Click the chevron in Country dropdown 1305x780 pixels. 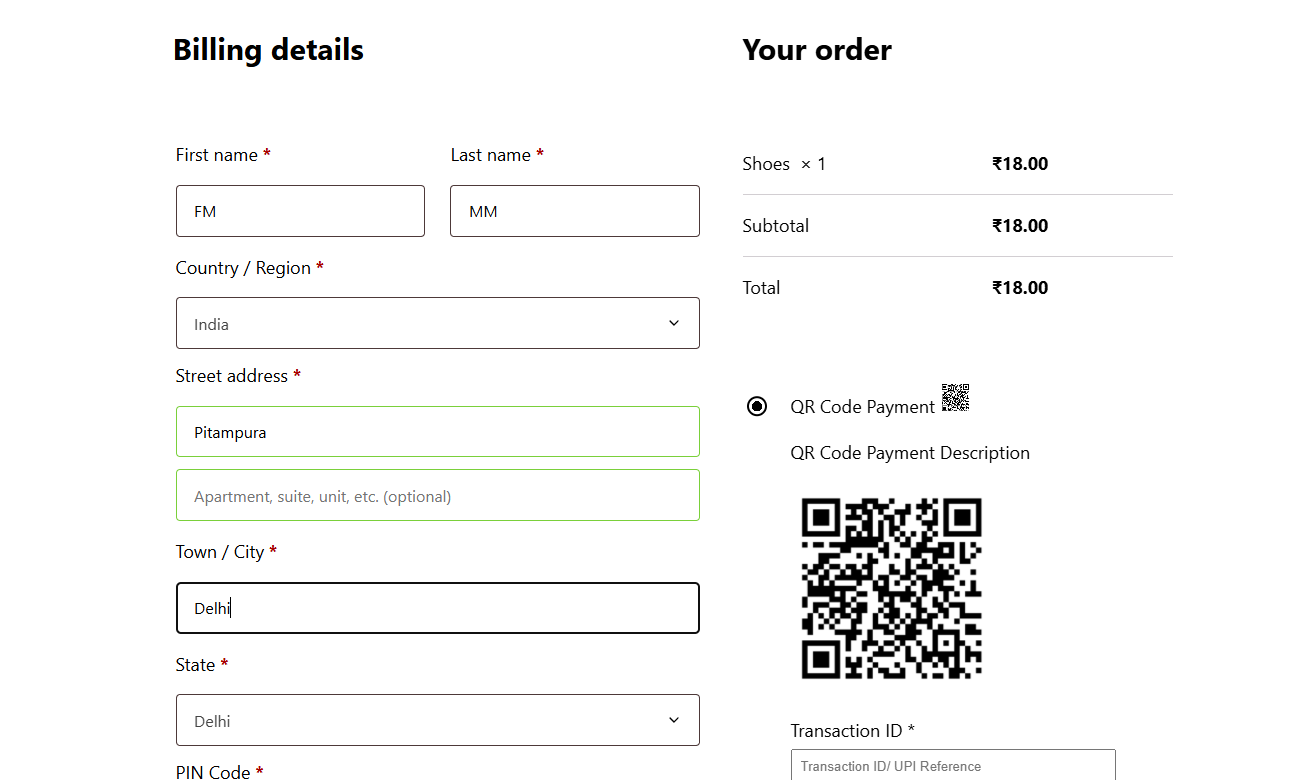pyautogui.click(x=673, y=323)
